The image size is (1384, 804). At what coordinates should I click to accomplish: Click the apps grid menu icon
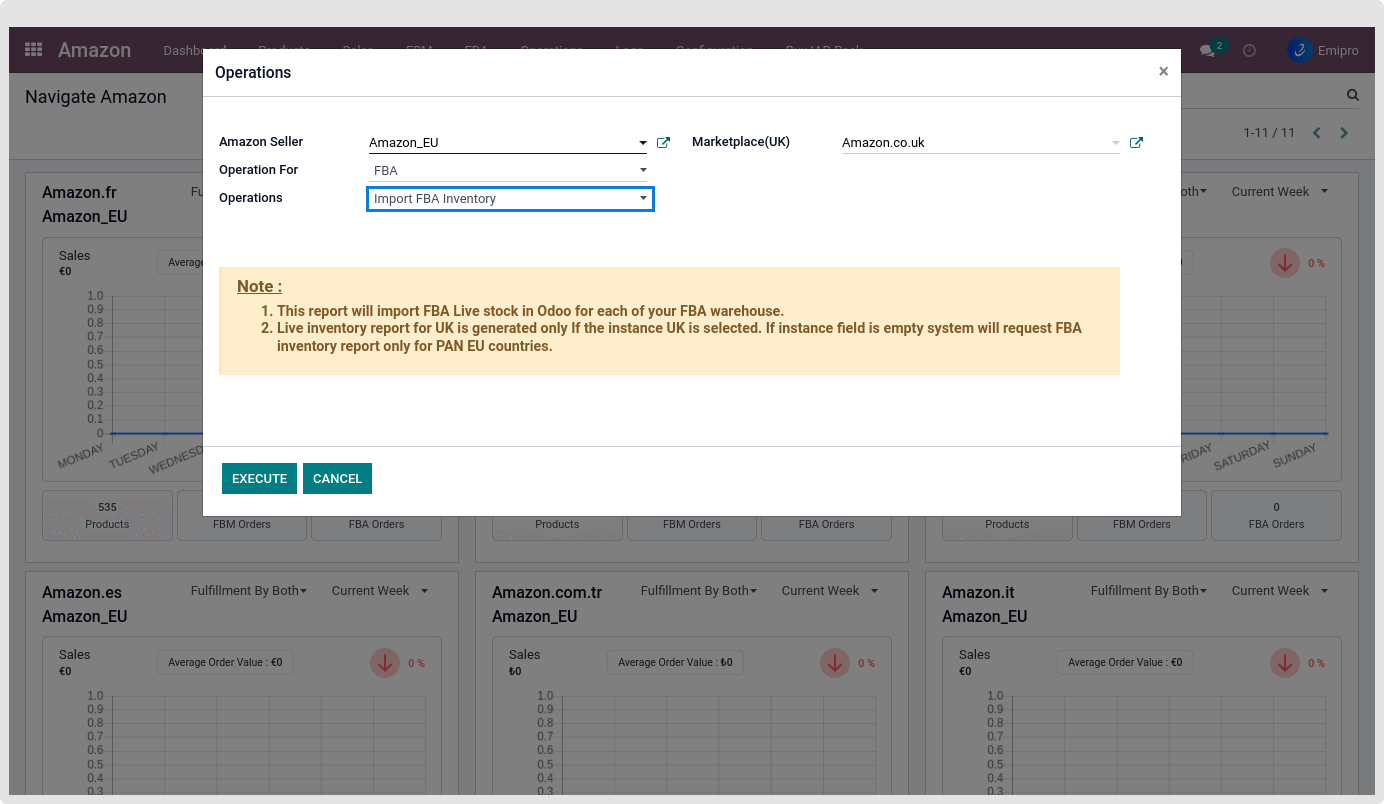(33, 50)
